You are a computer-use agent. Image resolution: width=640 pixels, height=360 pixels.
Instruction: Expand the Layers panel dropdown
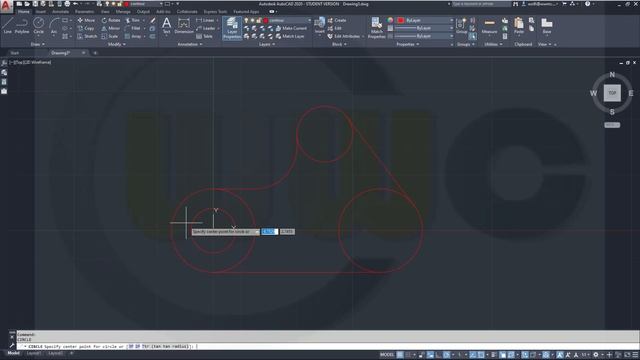[267, 44]
